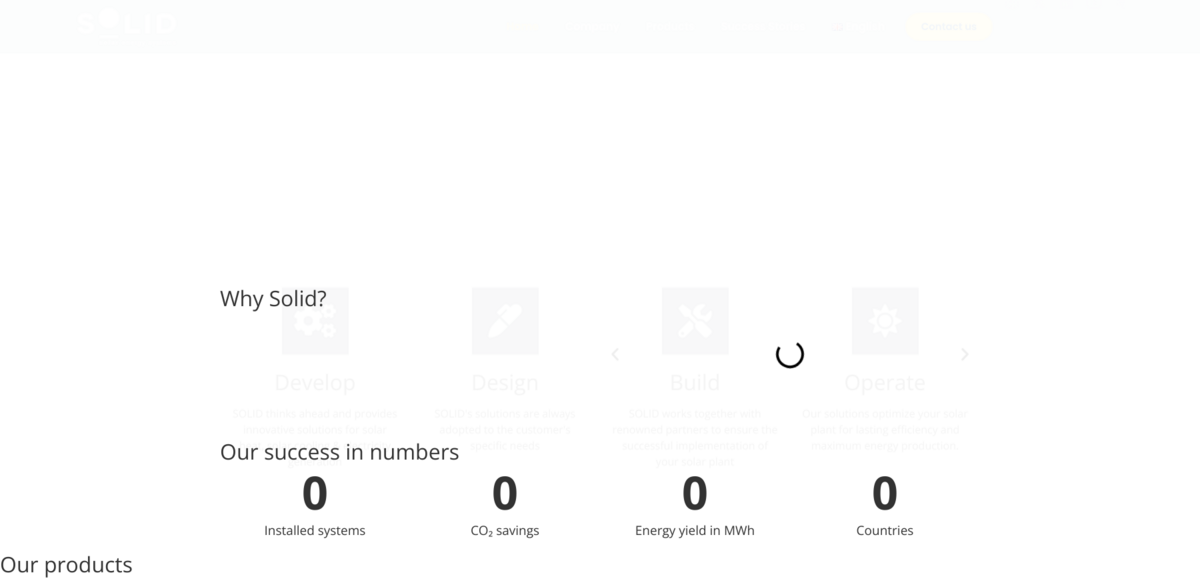Screen dimensions: 1200x587
Task: Go to previous slide with left chevron
Action: tap(615, 354)
